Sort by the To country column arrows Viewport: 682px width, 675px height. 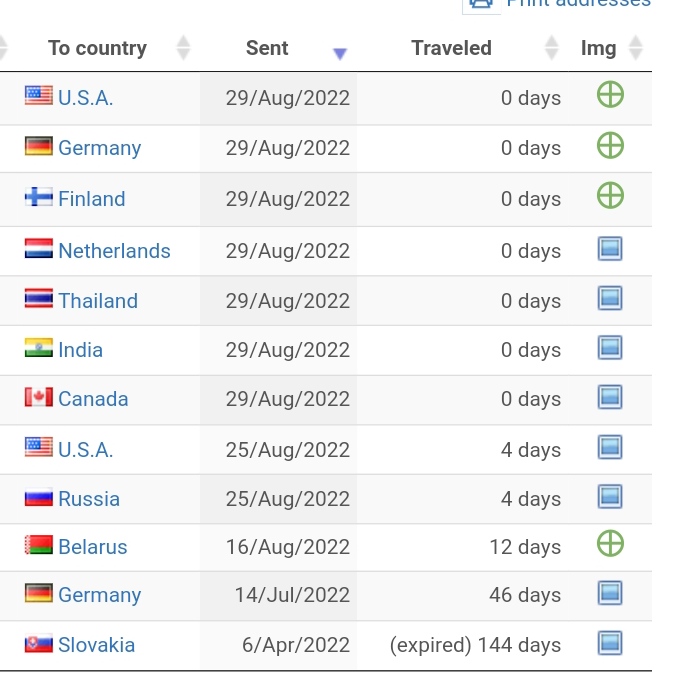coord(184,47)
